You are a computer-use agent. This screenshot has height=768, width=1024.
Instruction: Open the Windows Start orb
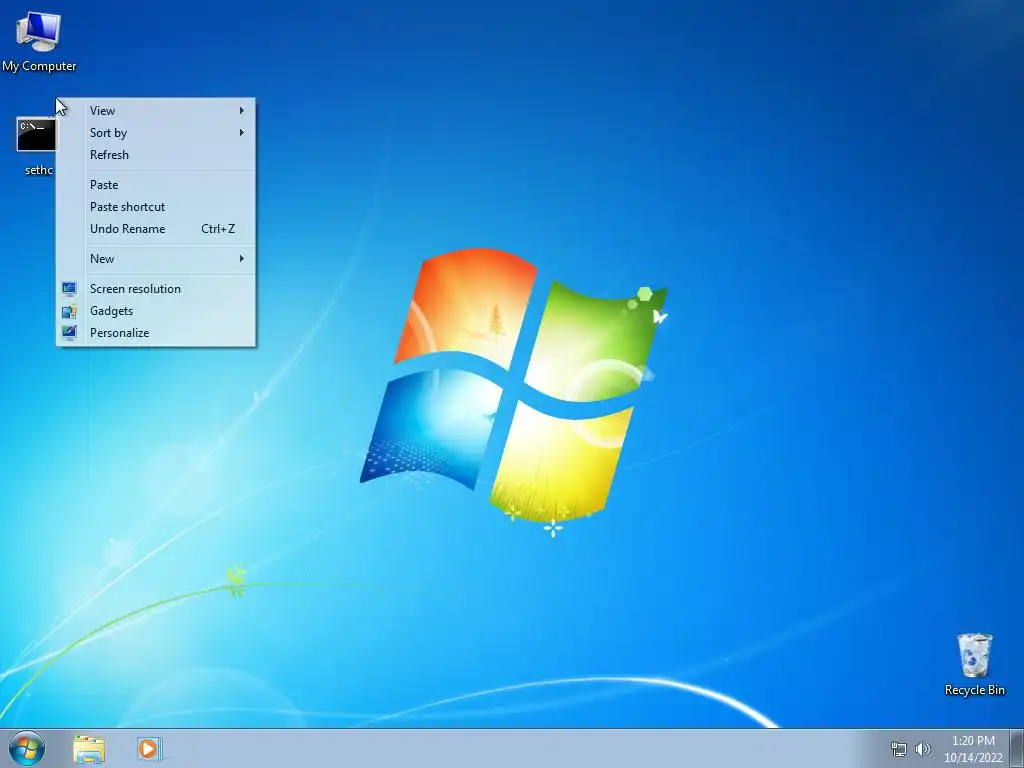click(x=27, y=748)
